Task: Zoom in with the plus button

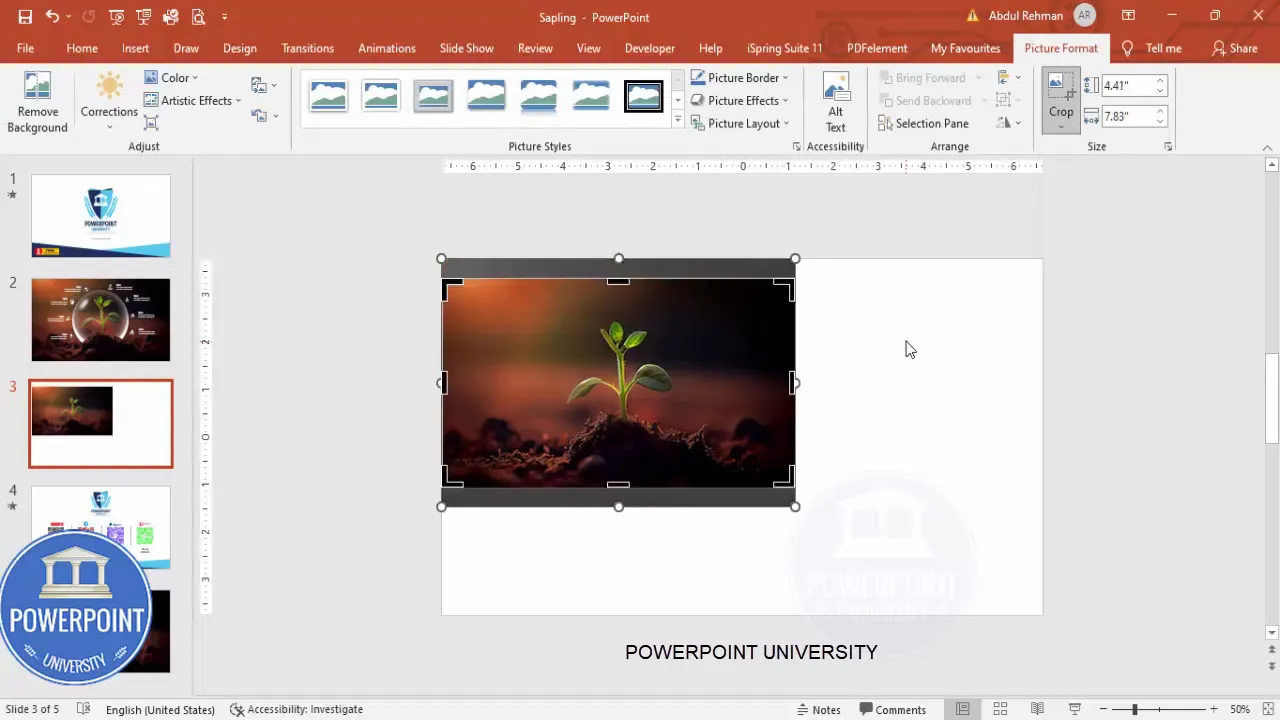Action: [1213, 709]
